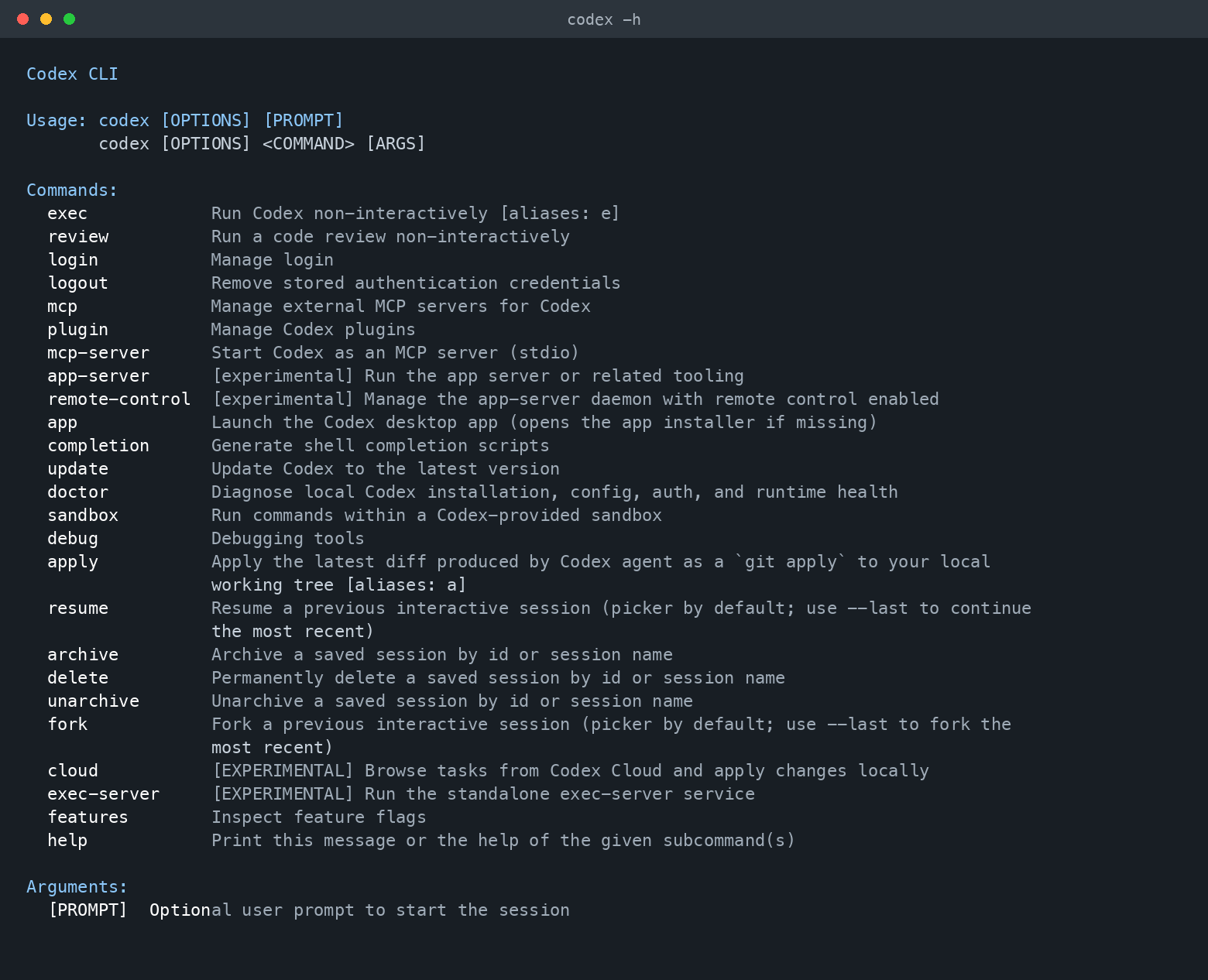This screenshot has width=1208, height=980.
Task: Click the 'app-server' command name
Action: click(x=98, y=376)
